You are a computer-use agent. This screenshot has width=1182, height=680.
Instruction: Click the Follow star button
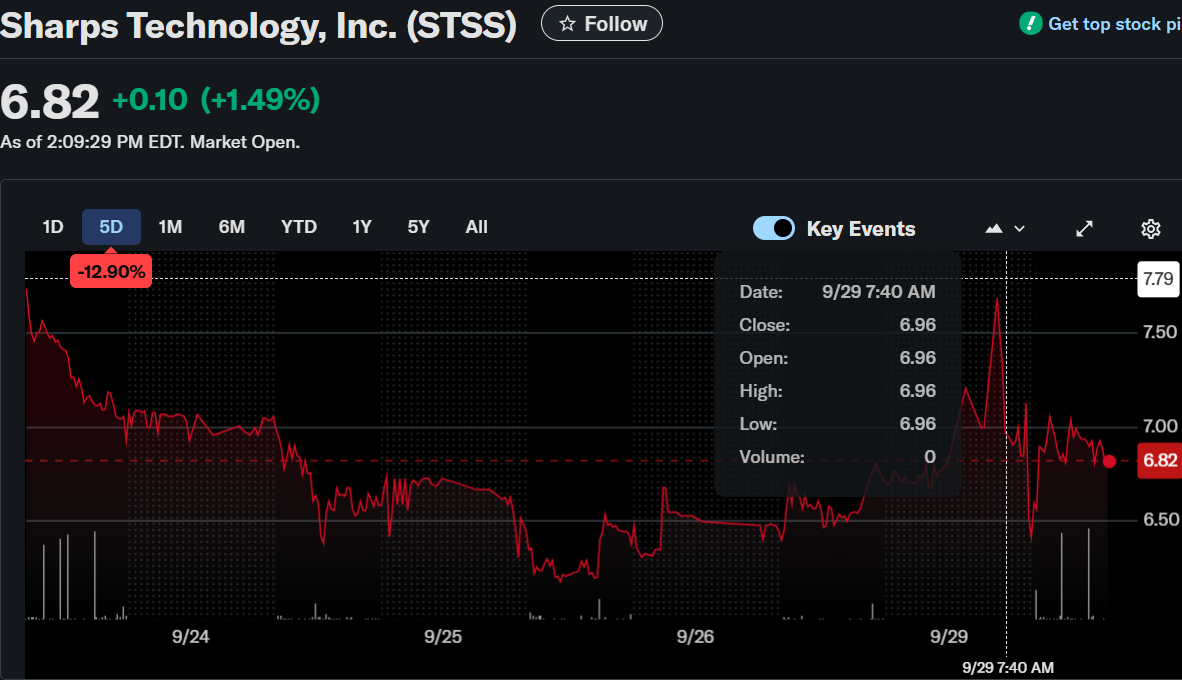click(602, 23)
